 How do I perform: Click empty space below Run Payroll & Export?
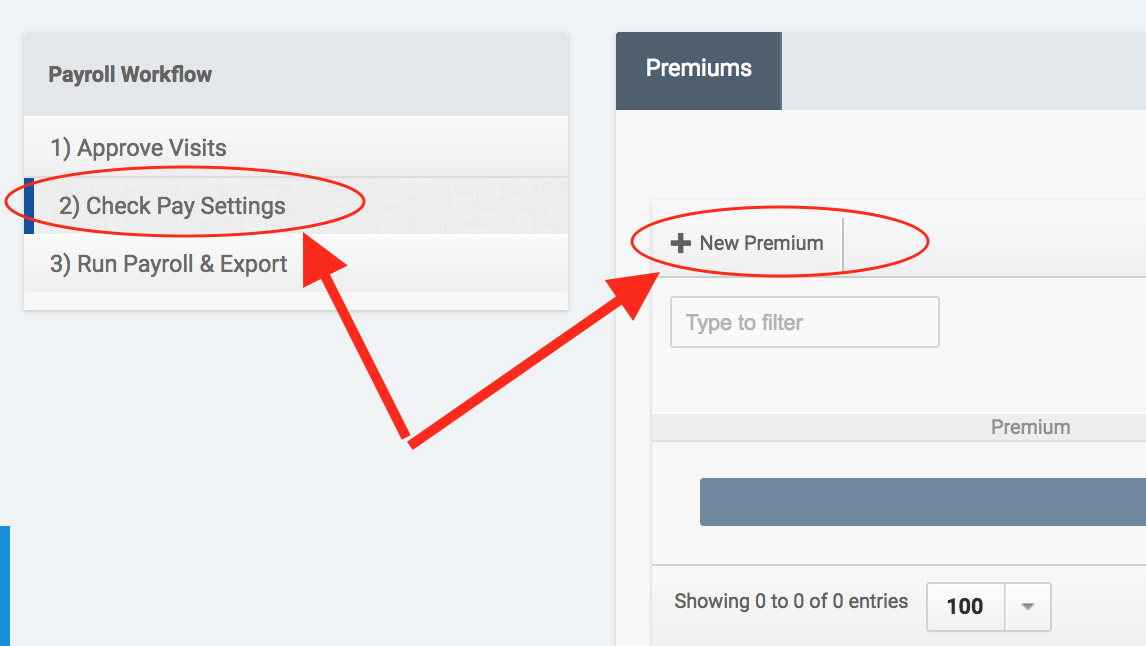click(x=295, y=301)
